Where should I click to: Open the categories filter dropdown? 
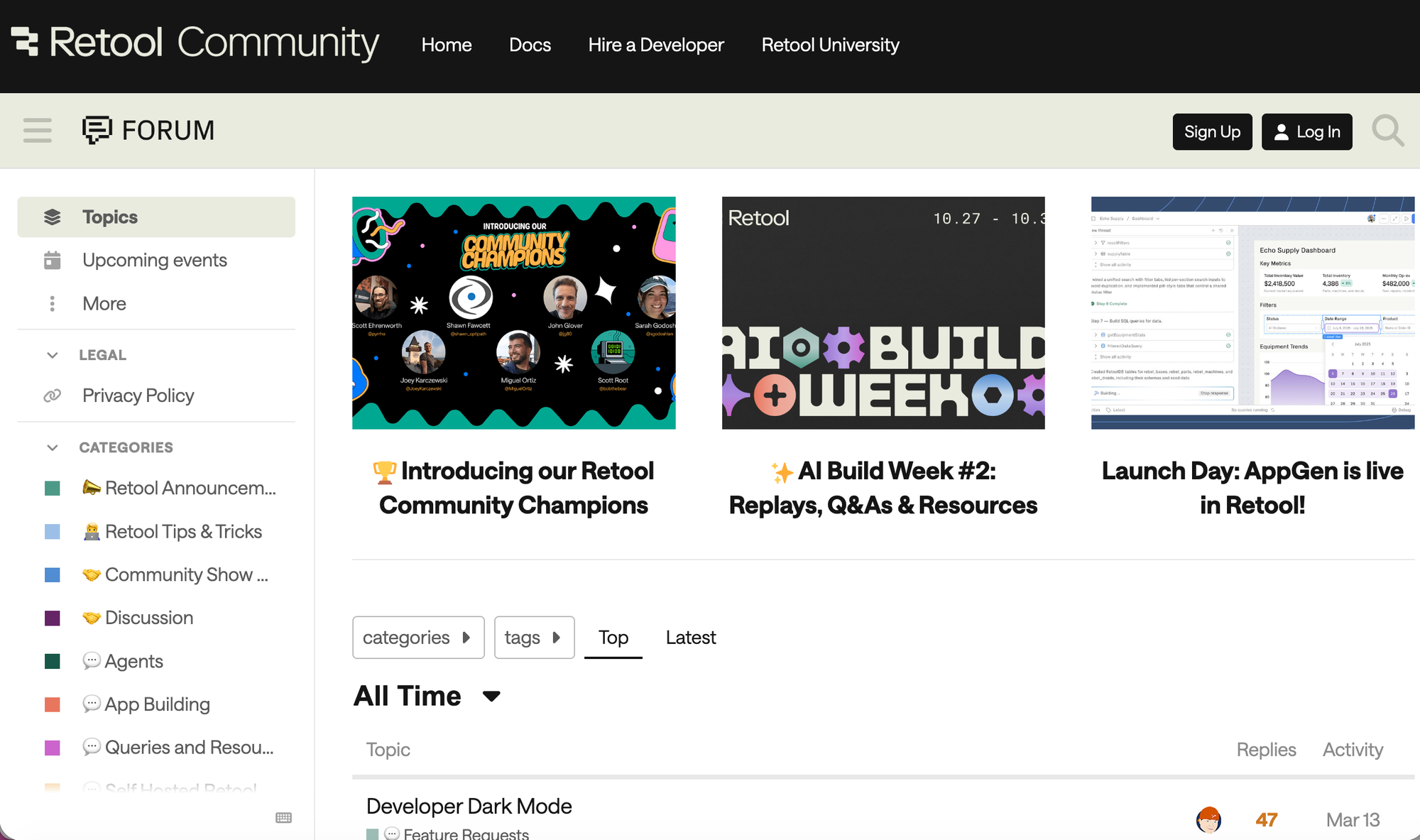[417, 637]
